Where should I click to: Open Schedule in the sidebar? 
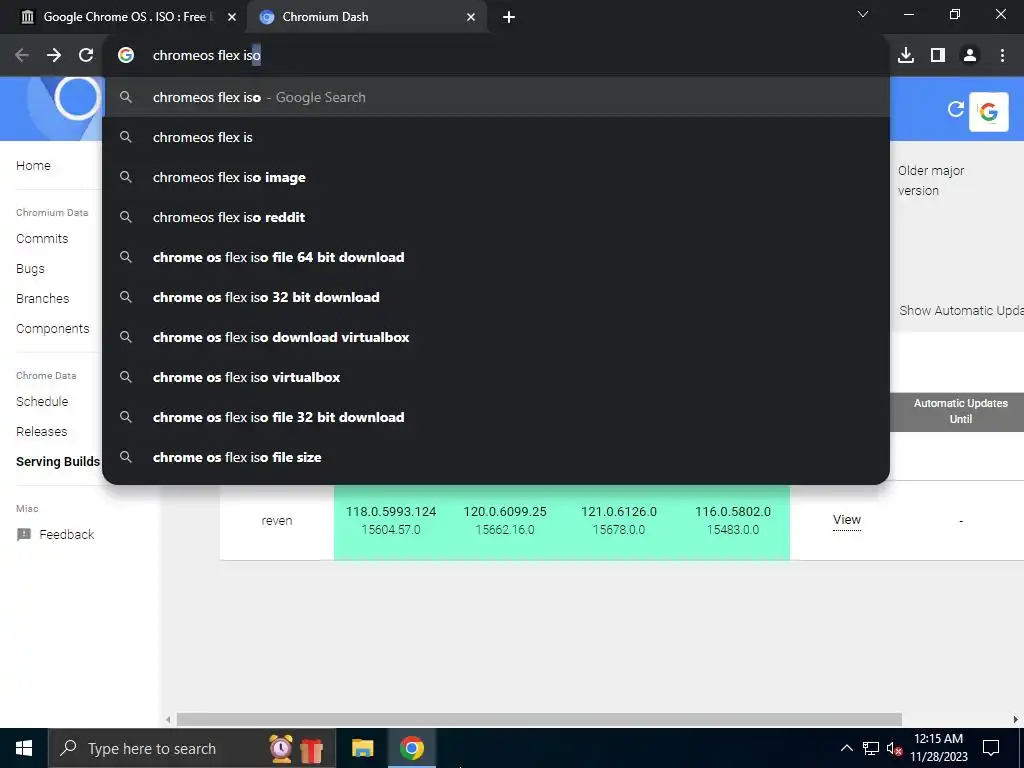tap(42, 402)
